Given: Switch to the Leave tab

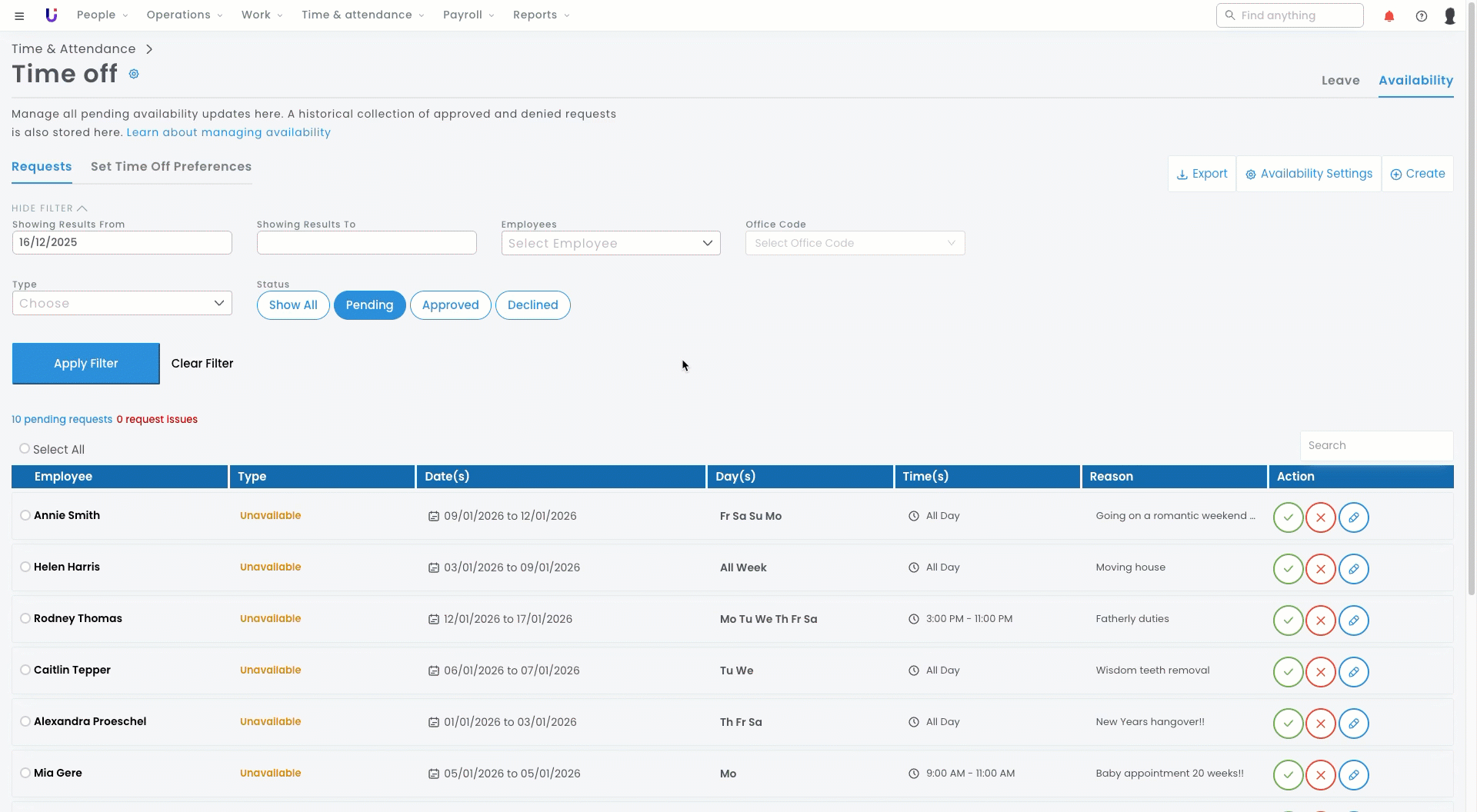Looking at the screenshot, I should coord(1340,81).
